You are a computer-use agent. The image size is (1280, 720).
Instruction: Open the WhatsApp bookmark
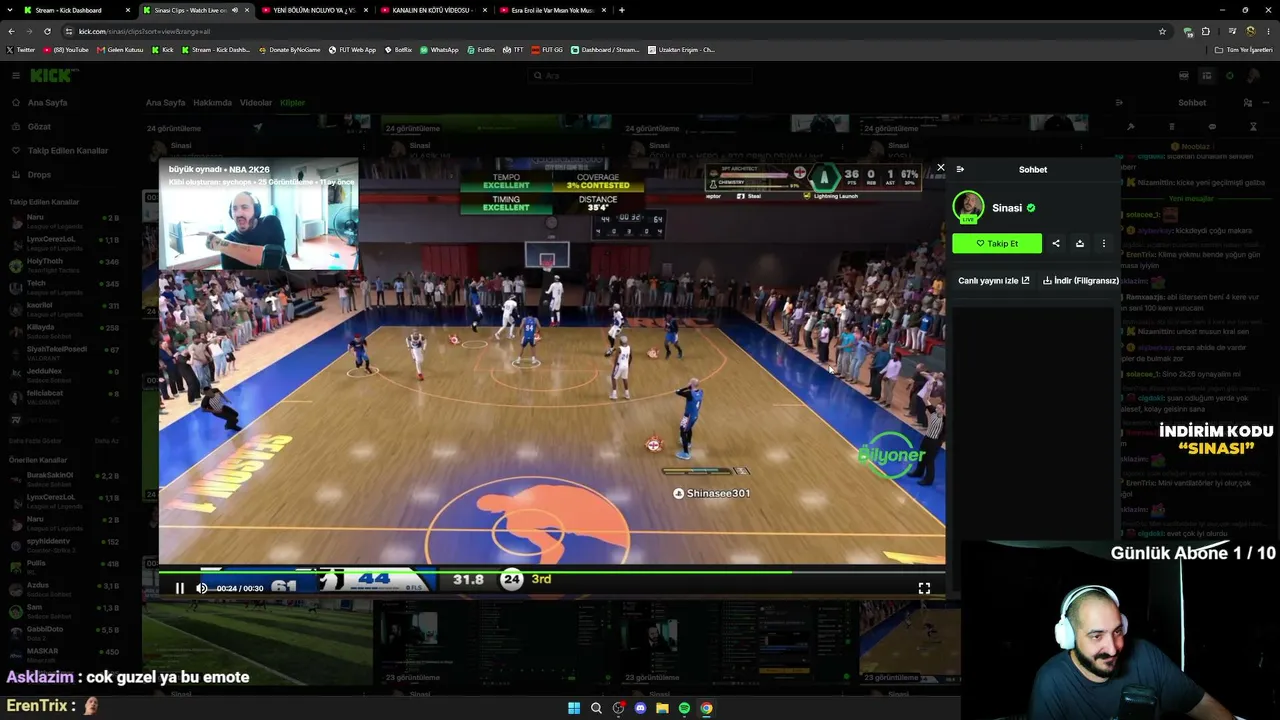pyautogui.click(x=439, y=50)
